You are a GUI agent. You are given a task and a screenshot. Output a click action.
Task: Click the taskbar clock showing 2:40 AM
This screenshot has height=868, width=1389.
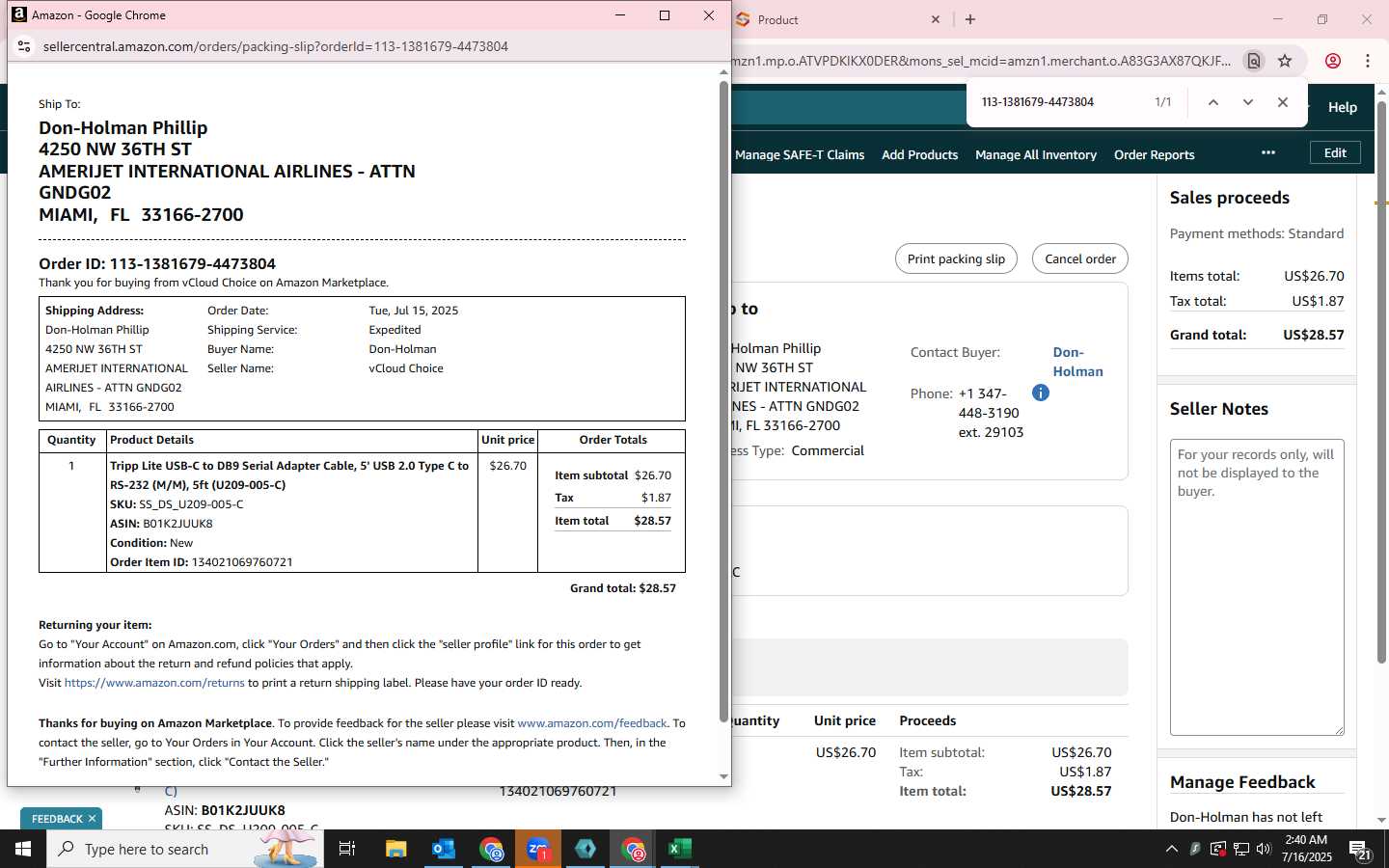point(1306,849)
